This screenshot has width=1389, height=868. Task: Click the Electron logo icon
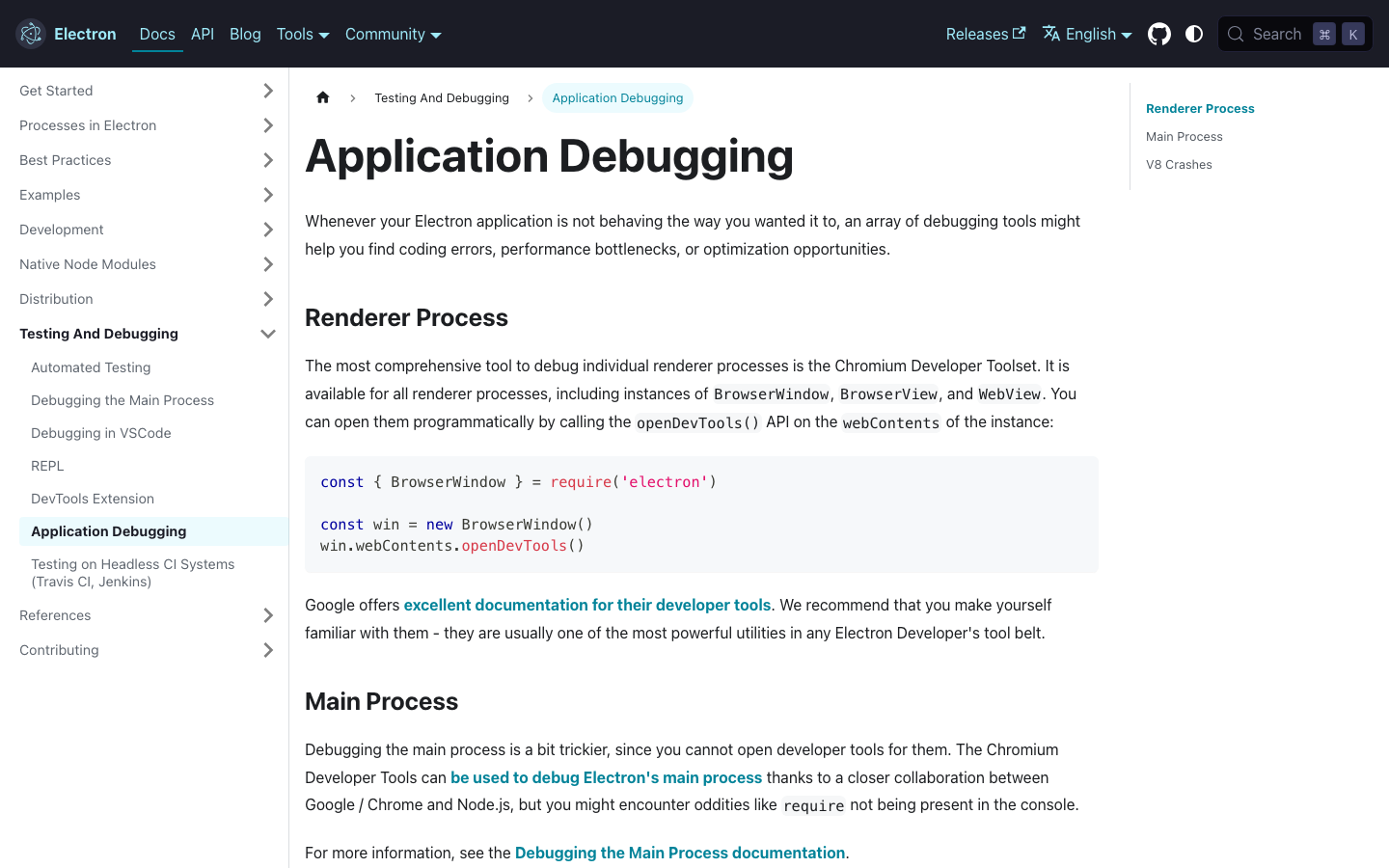pyautogui.click(x=31, y=34)
